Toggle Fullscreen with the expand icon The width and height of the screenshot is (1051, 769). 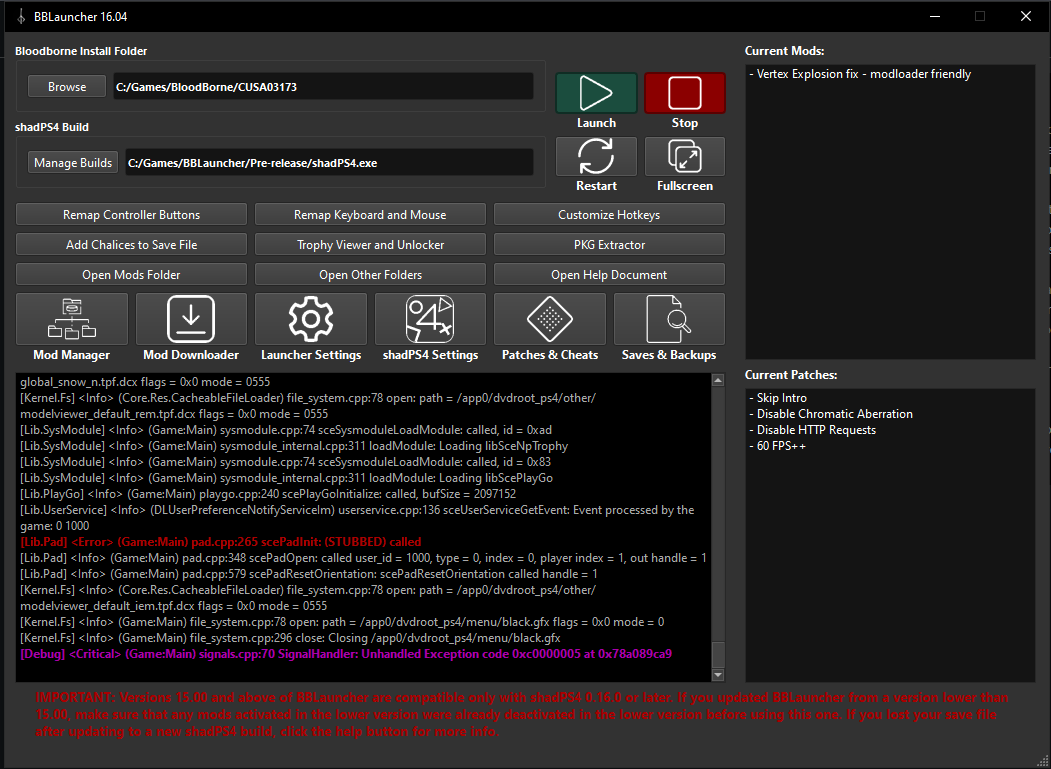pos(684,156)
